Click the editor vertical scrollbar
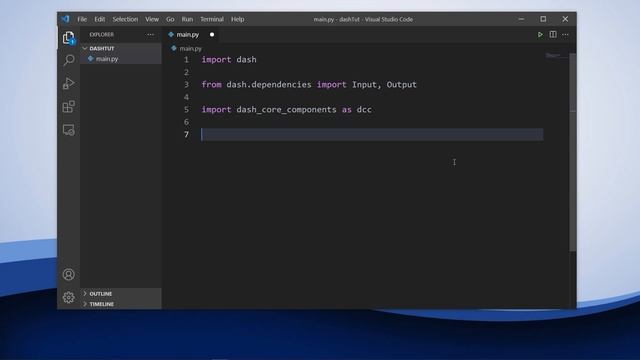Screen dimensions: 640x360 tap(573, 152)
